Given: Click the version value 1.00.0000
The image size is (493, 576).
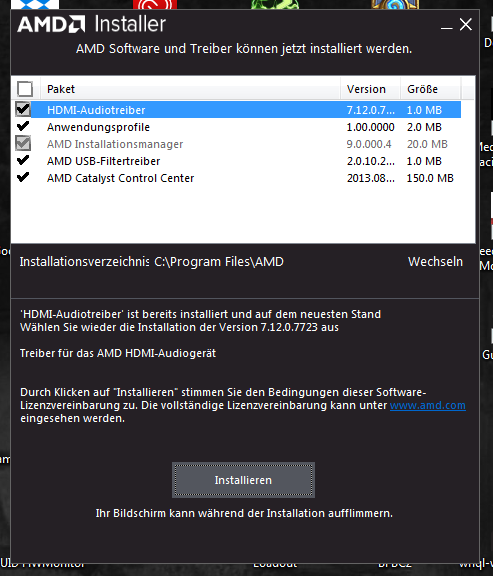Looking at the screenshot, I should pos(370,127).
